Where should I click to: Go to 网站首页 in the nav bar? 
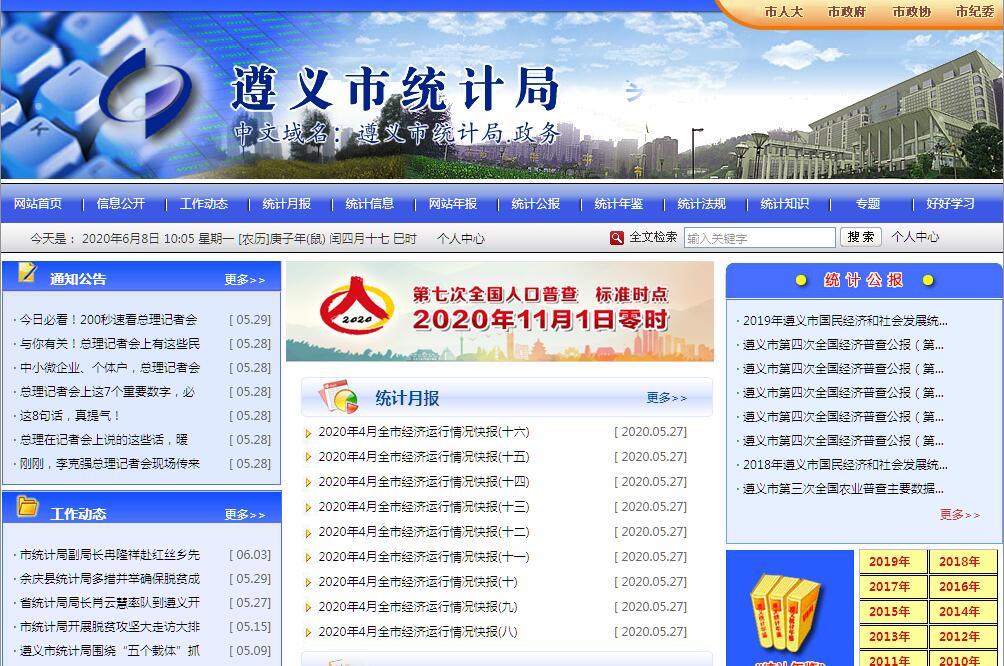pos(38,204)
